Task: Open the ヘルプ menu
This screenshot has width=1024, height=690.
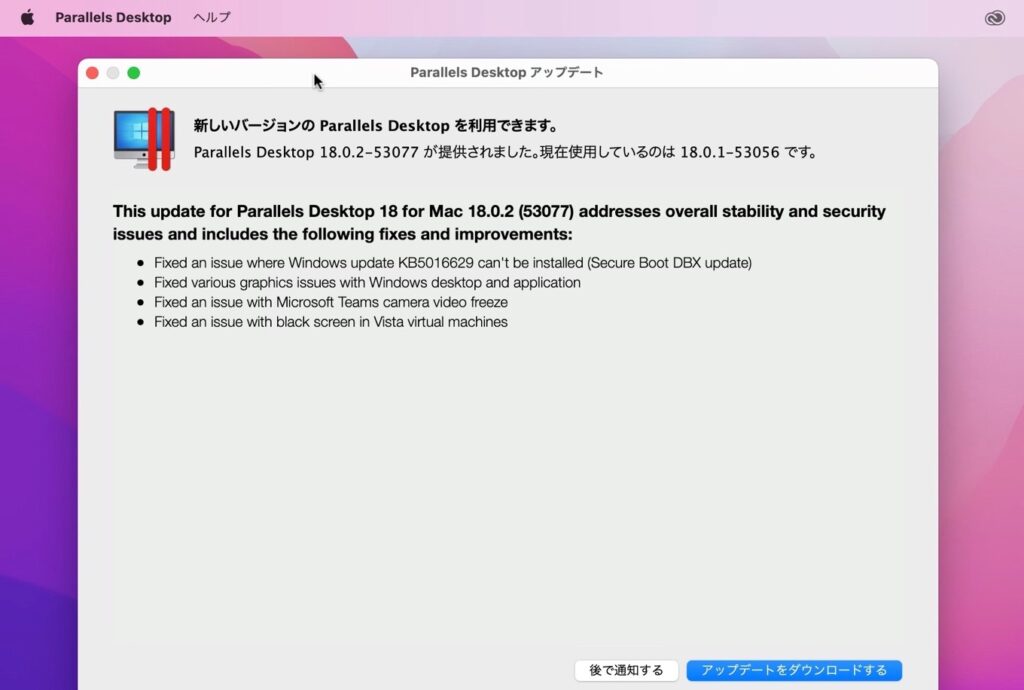Action: click(x=210, y=16)
